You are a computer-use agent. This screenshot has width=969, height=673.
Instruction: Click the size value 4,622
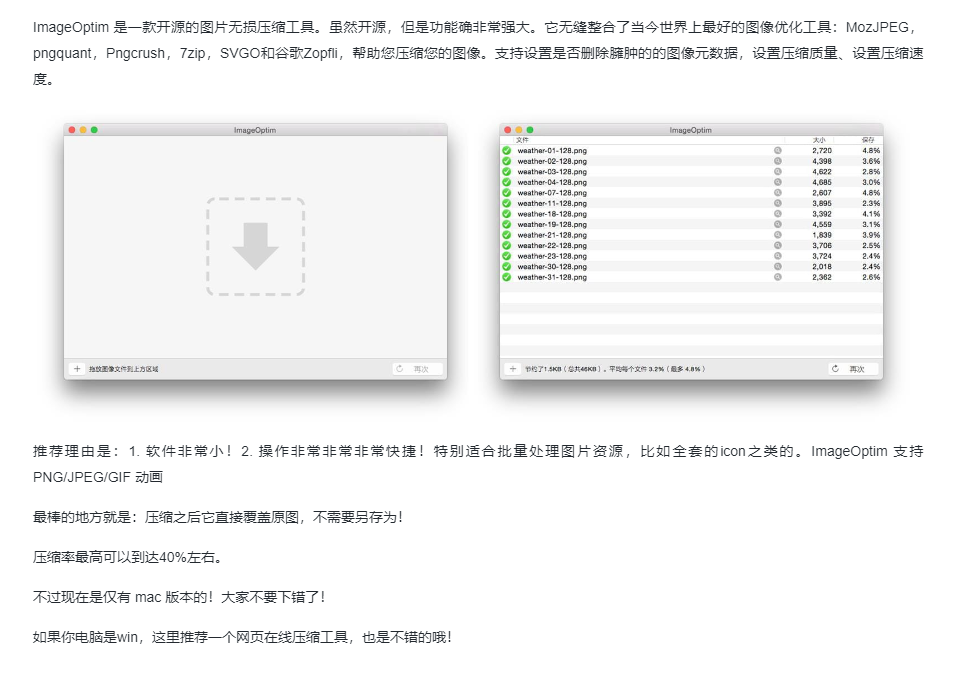click(822, 172)
